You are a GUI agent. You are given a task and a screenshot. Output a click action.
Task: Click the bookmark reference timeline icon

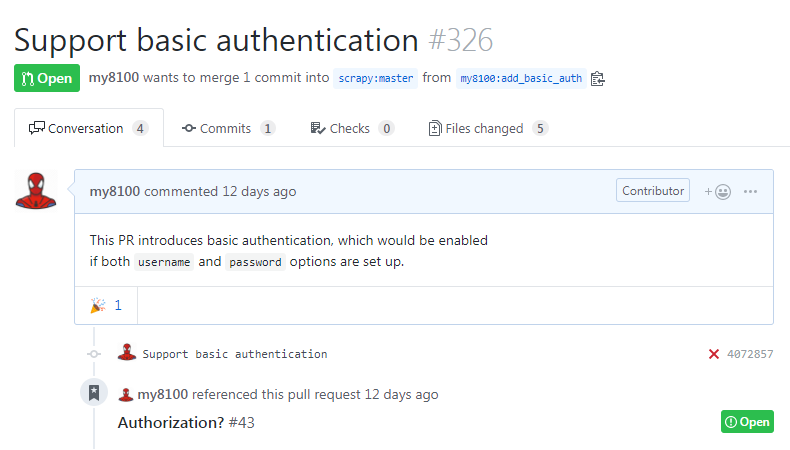pos(94,393)
